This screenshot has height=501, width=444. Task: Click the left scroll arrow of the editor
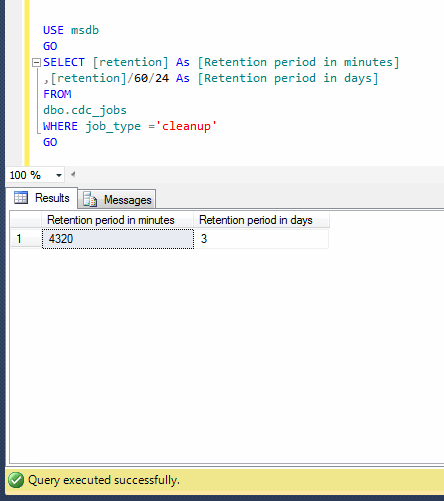click(73, 174)
